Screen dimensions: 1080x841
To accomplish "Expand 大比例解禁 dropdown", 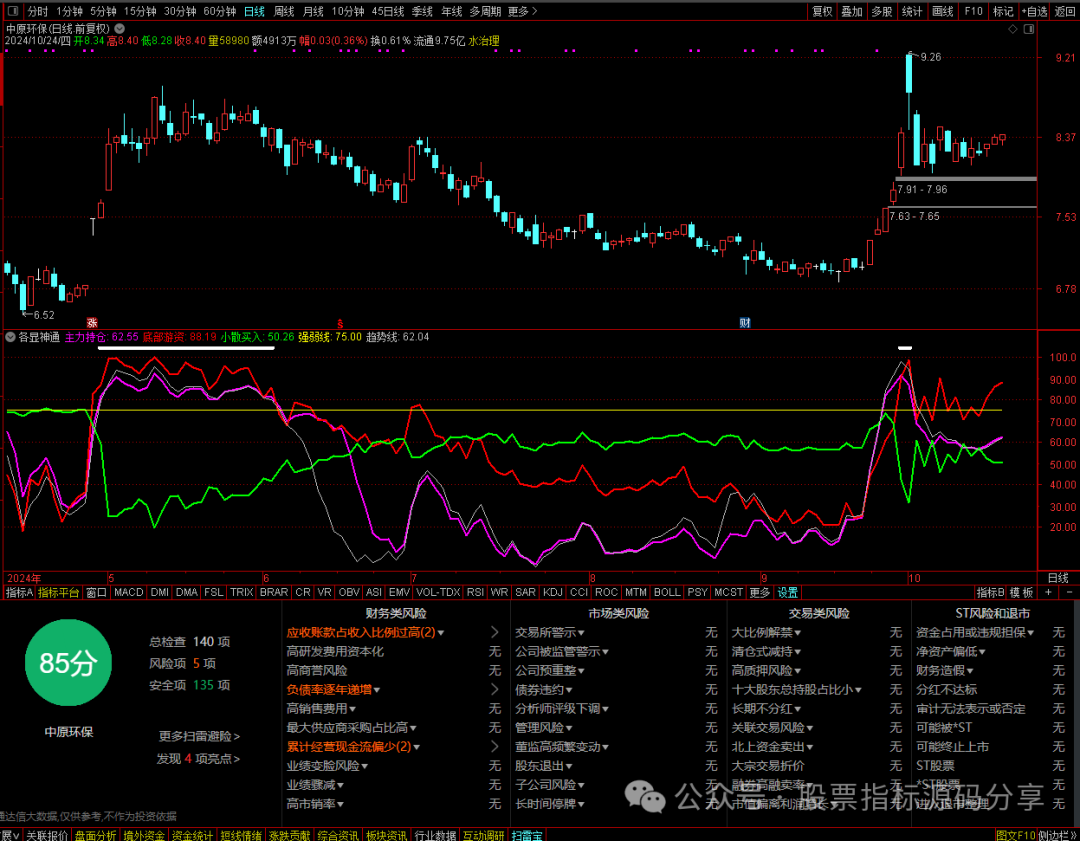I will (x=798, y=632).
